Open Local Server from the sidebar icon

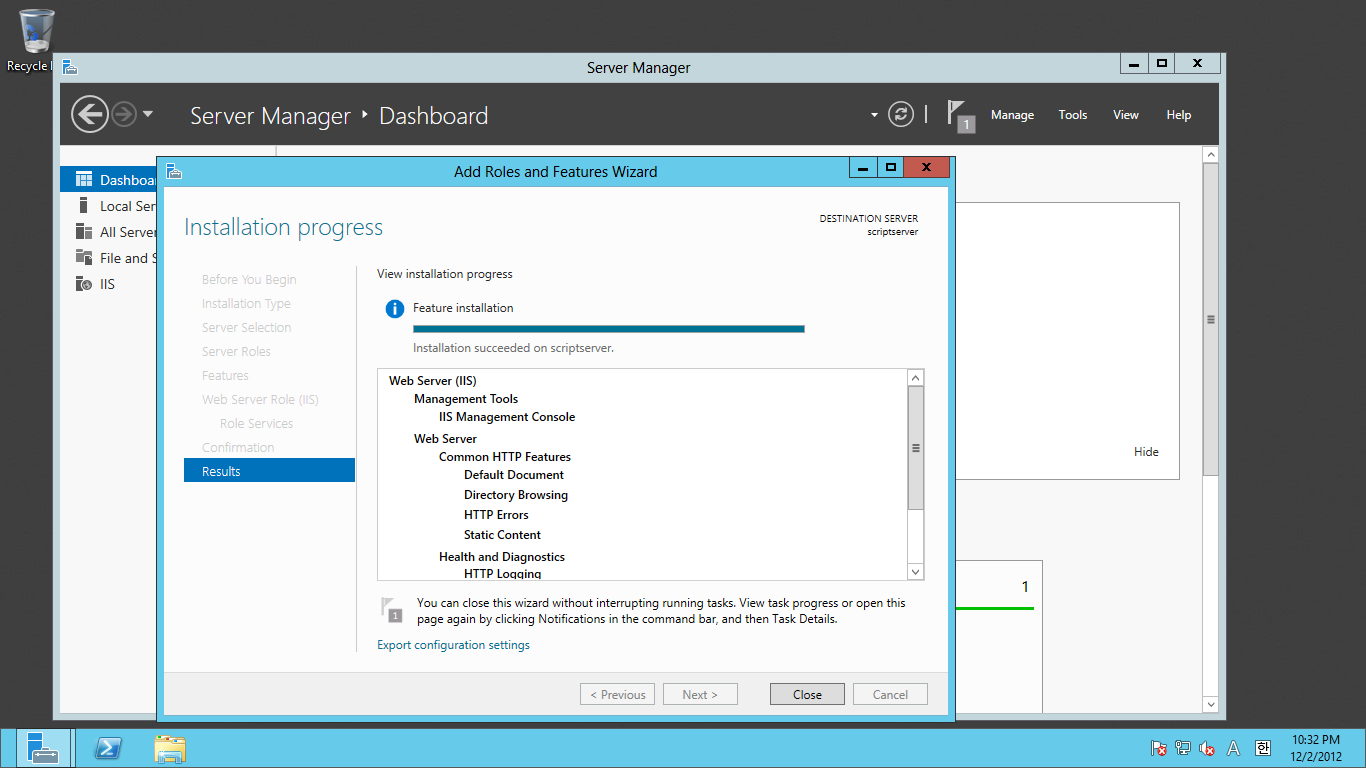[x=84, y=206]
